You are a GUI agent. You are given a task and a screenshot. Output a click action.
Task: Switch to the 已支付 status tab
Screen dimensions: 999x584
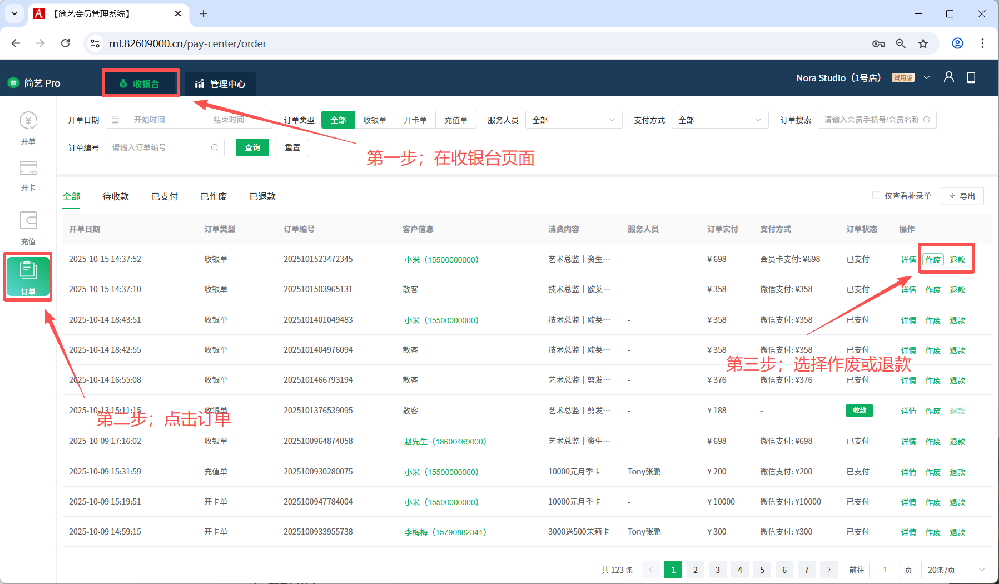(x=164, y=196)
